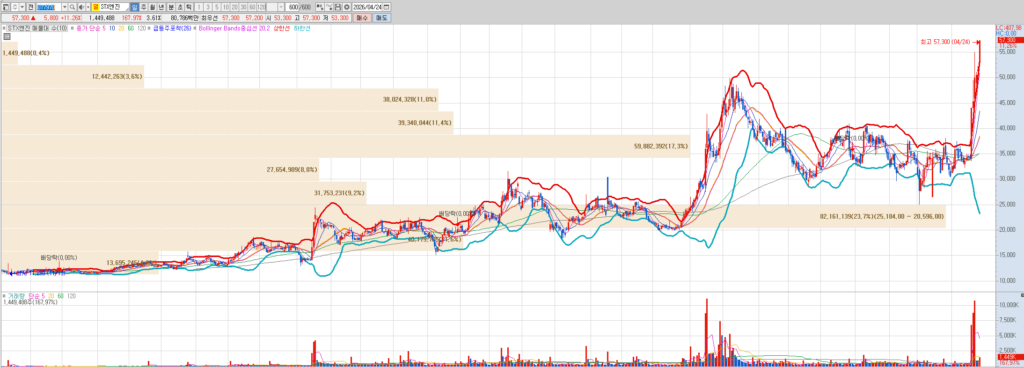Select the daily (일) chart period
The width and height of the screenshot is (1024, 368).
[x=135, y=7]
